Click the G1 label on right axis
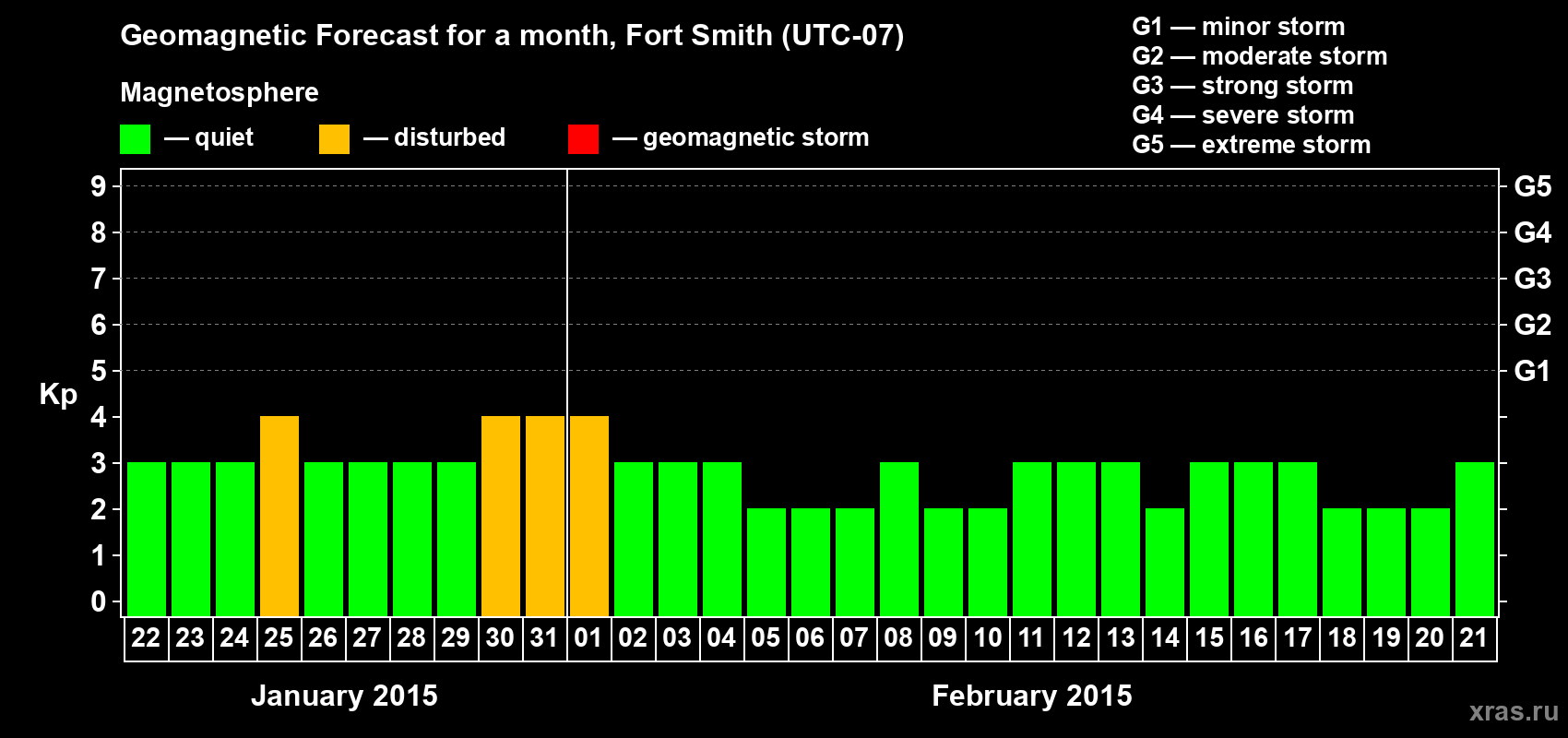The image size is (1568, 738). tap(1533, 371)
